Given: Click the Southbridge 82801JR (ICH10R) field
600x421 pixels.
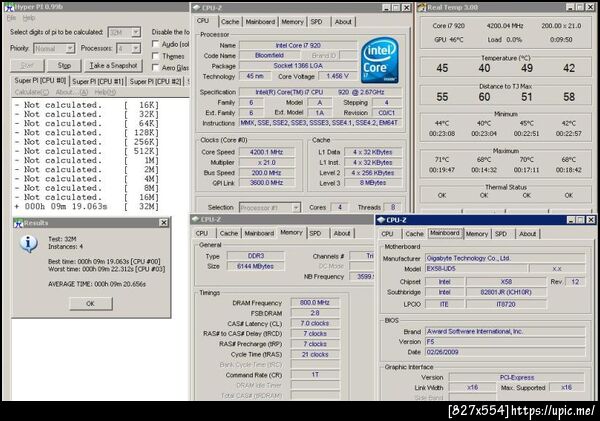Looking at the screenshot, I should point(506,292).
